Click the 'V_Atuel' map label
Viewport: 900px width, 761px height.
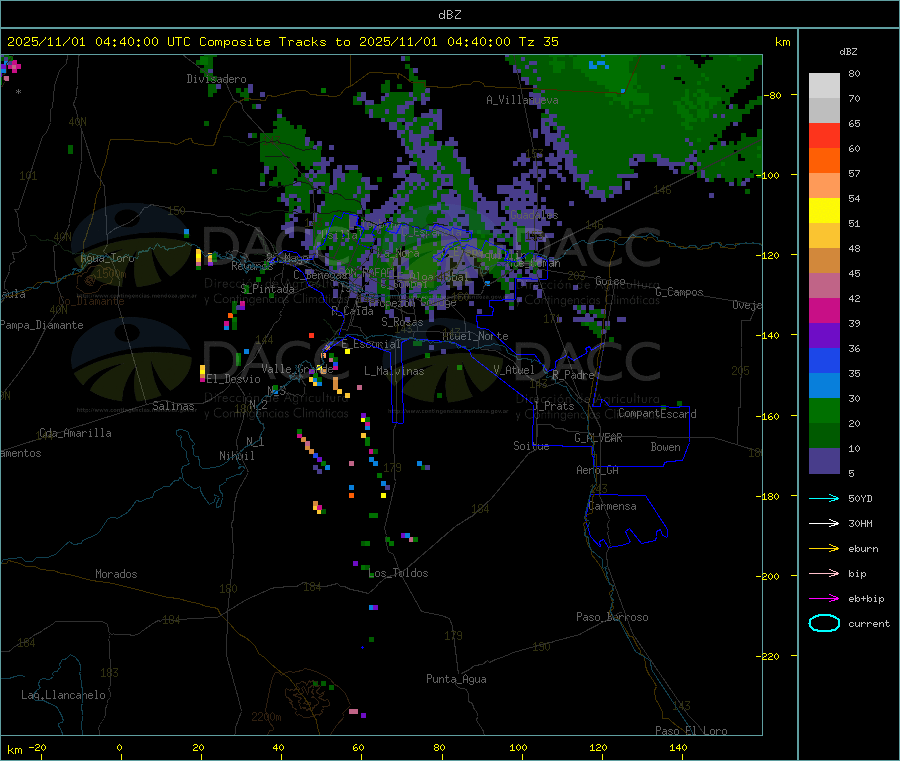point(514,370)
